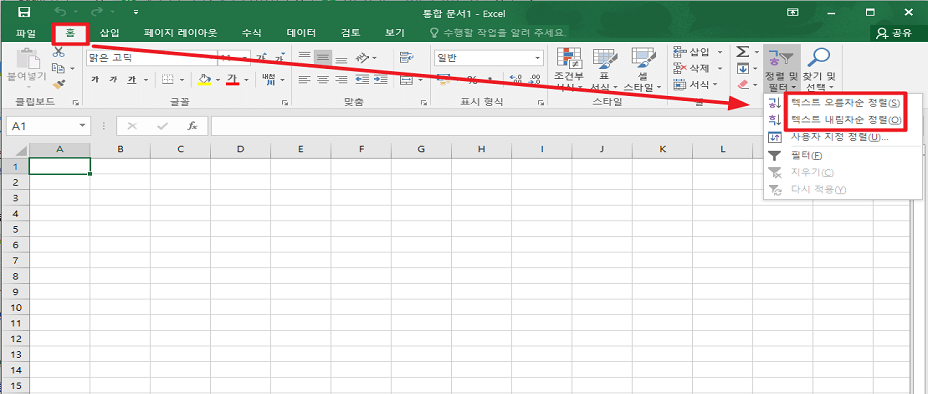This screenshot has width=928, height=394.
Task: Click the text orientation icon
Action: point(362,58)
